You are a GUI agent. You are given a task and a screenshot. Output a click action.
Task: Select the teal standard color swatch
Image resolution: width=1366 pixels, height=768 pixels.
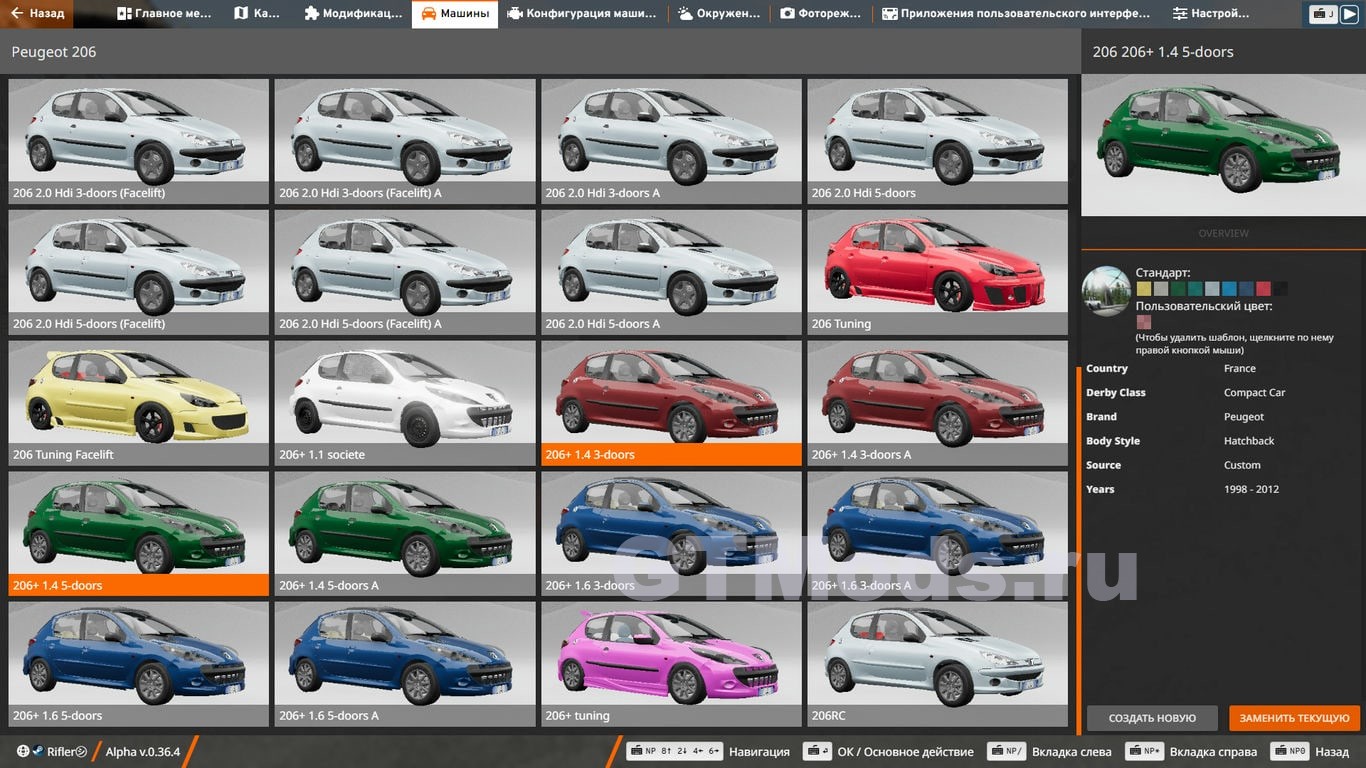(1195, 289)
